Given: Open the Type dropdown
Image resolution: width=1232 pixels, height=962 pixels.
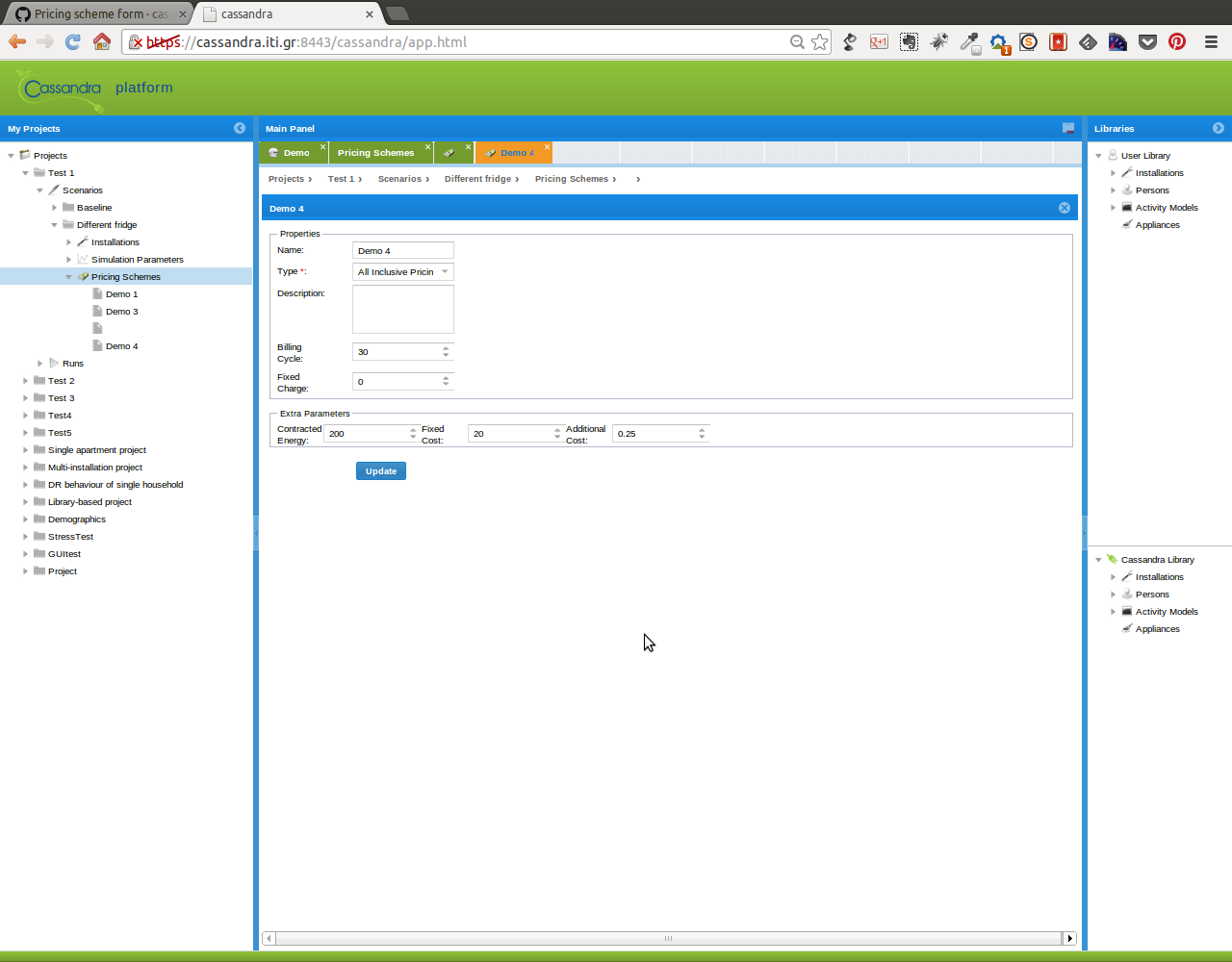Looking at the screenshot, I should pyautogui.click(x=445, y=272).
